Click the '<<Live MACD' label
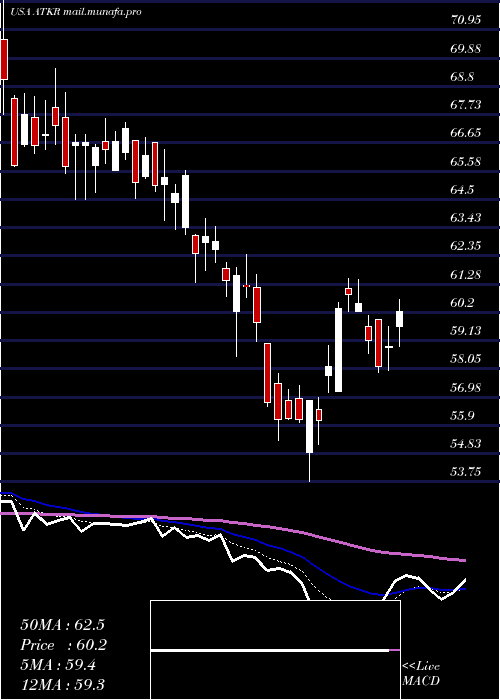The width and height of the screenshot is (500, 700). pos(421,674)
